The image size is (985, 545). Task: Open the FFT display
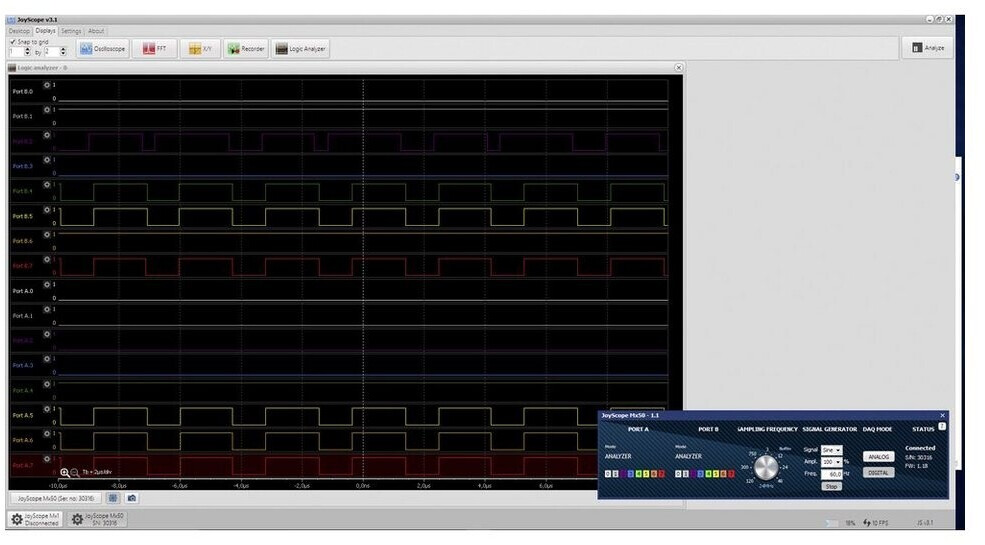(x=154, y=48)
